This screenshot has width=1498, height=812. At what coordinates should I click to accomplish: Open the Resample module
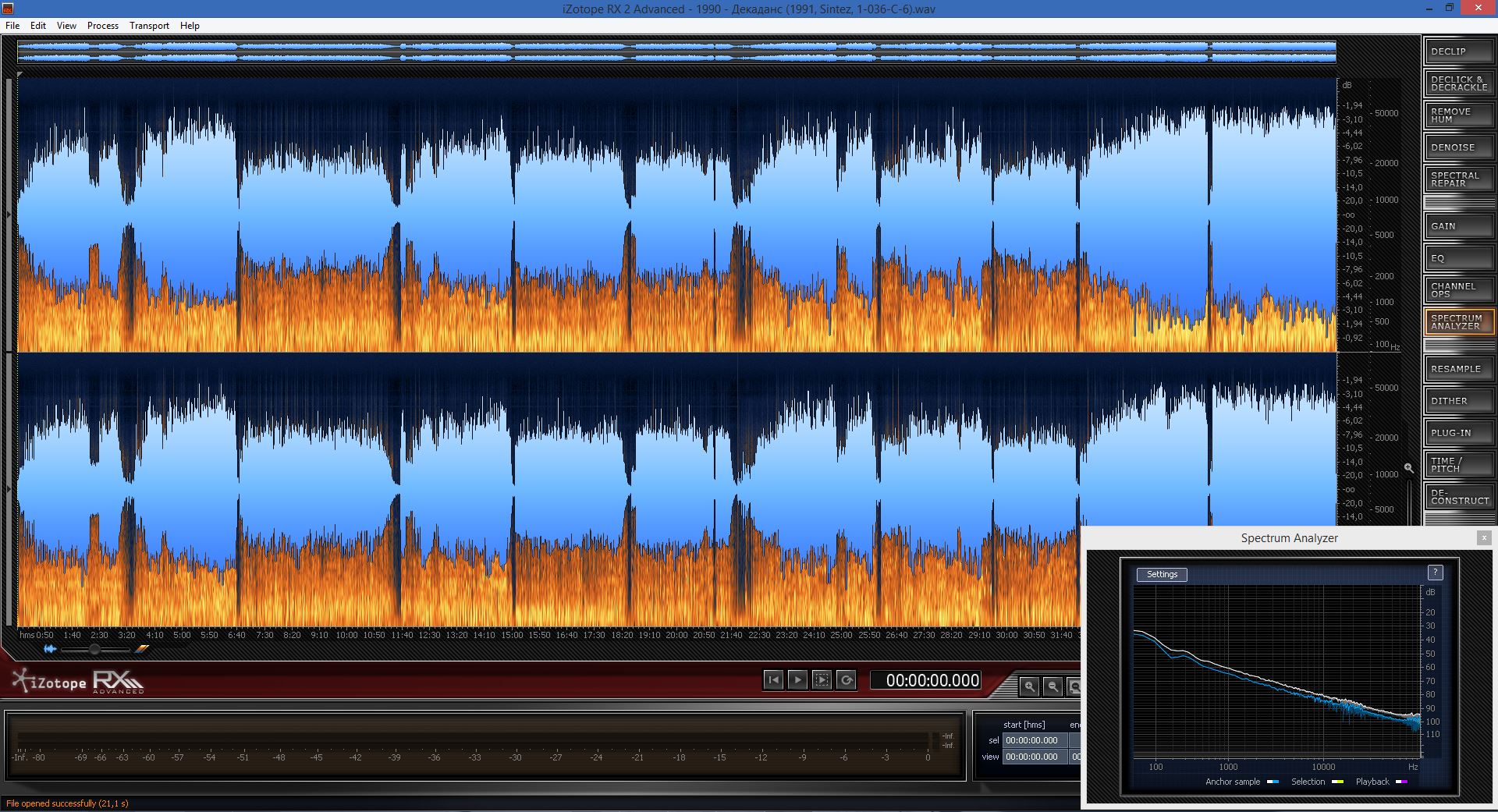coord(1459,369)
